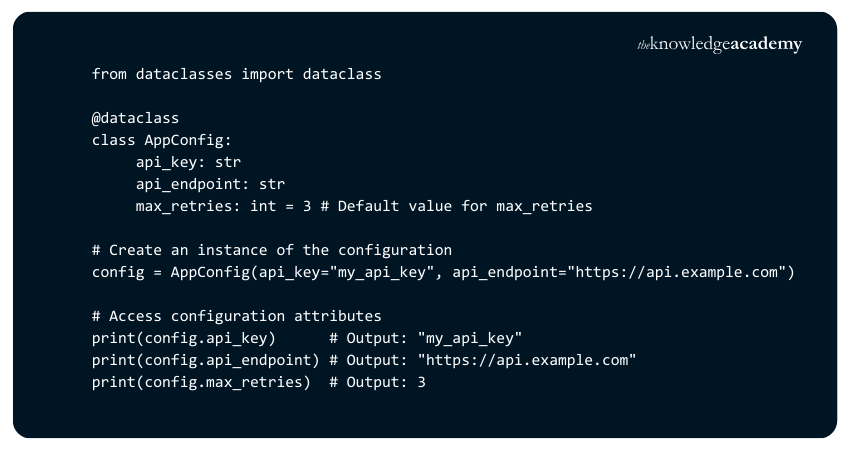Click the print(config.max_retries) statement

[201, 382]
